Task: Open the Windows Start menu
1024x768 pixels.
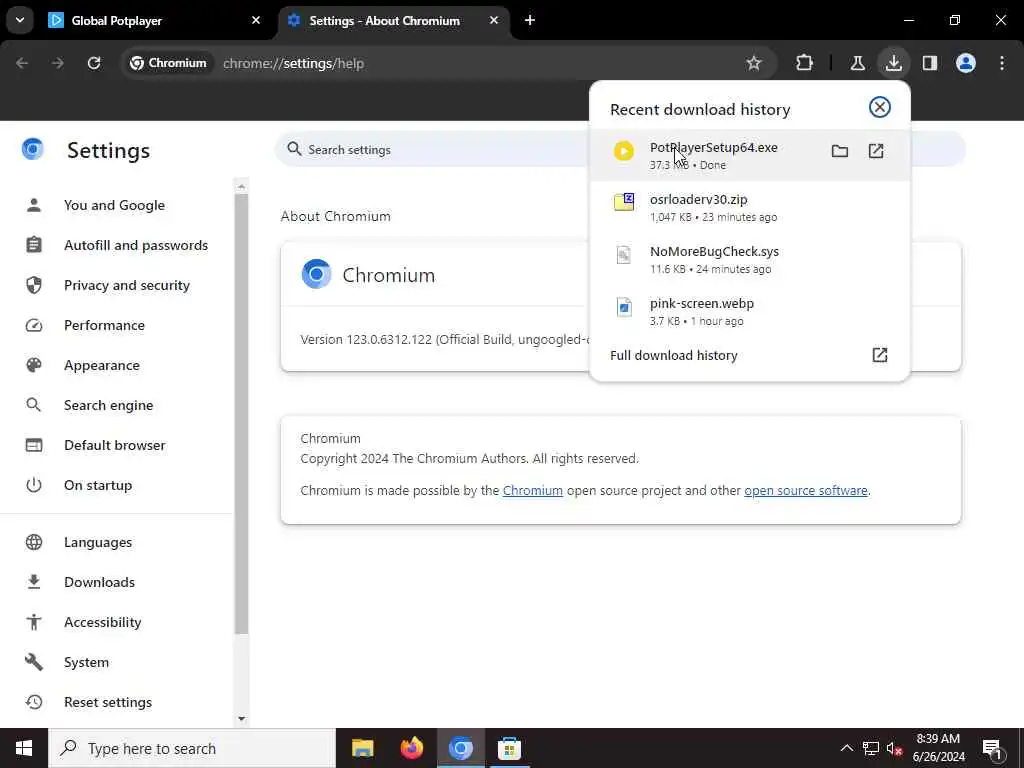Action: tap(24, 748)
